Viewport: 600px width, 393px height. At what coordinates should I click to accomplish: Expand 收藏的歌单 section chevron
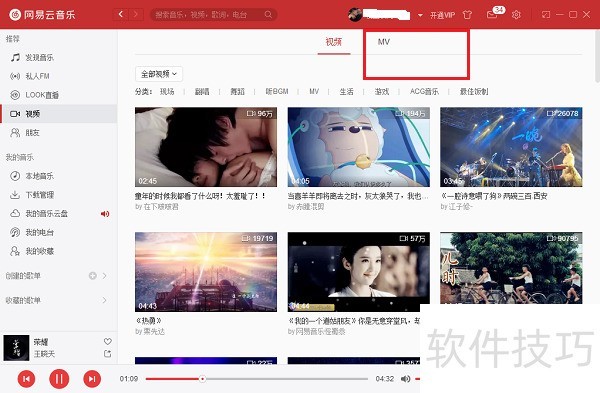click(104, 300)
